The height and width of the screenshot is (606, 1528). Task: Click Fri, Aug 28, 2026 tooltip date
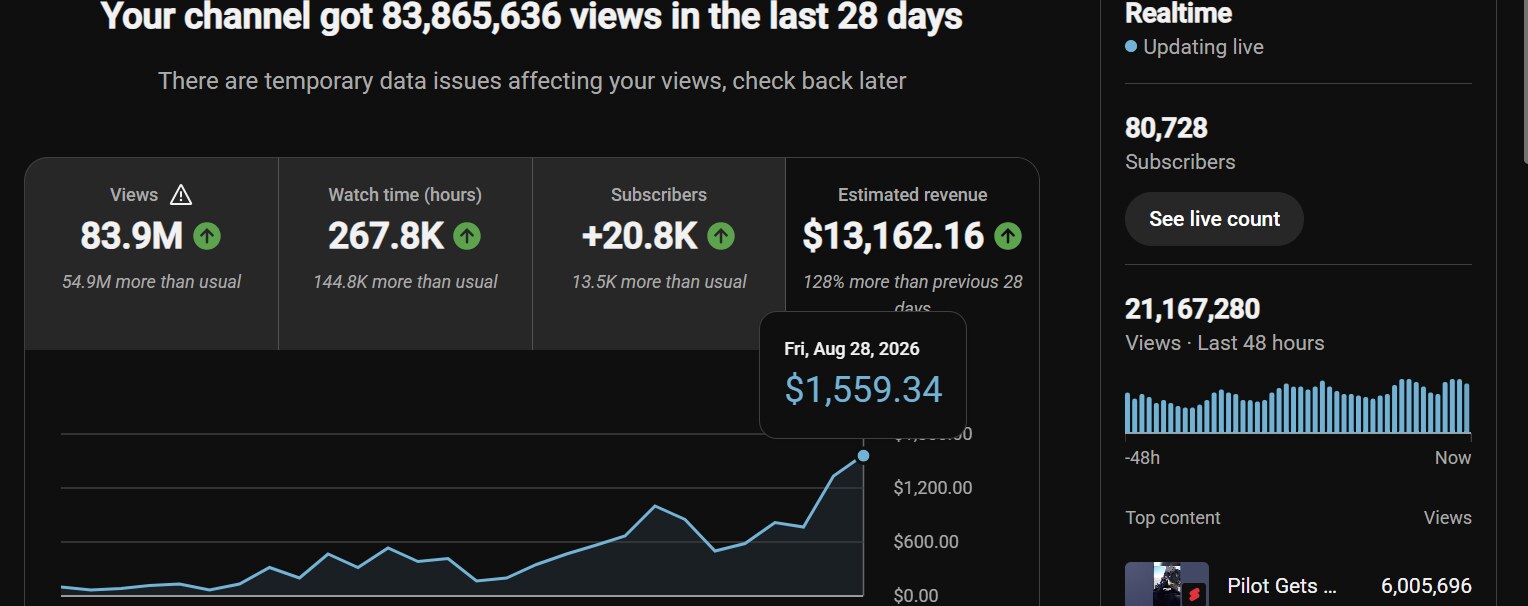pos(852,349)
